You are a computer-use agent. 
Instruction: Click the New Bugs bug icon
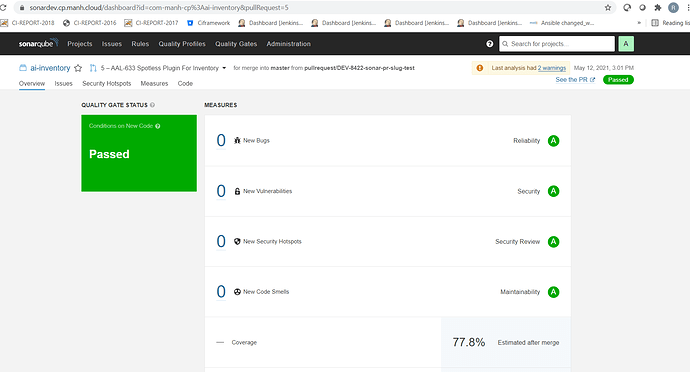point(237,140)
